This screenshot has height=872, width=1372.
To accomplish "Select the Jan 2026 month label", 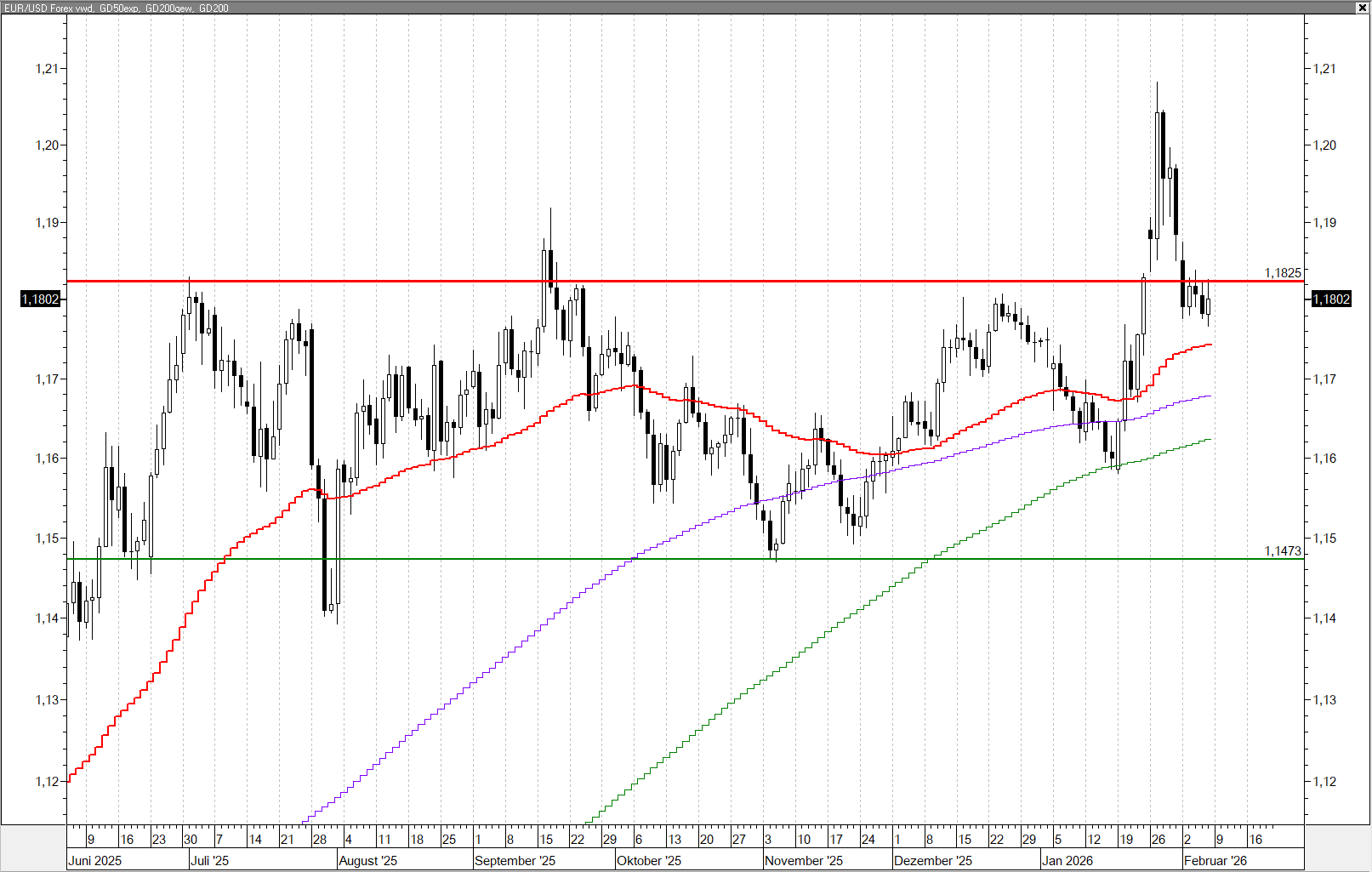I will [1067, 860].
